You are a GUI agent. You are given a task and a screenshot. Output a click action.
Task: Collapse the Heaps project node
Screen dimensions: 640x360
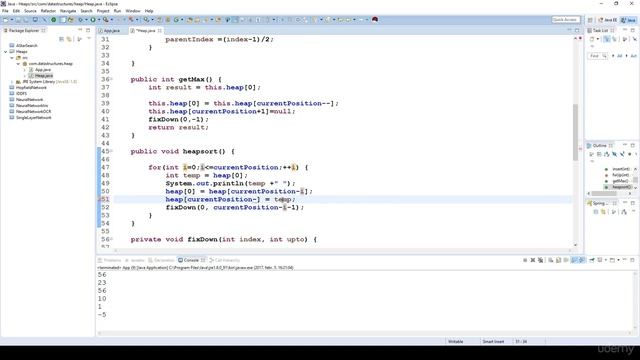[x=6, y=52]
